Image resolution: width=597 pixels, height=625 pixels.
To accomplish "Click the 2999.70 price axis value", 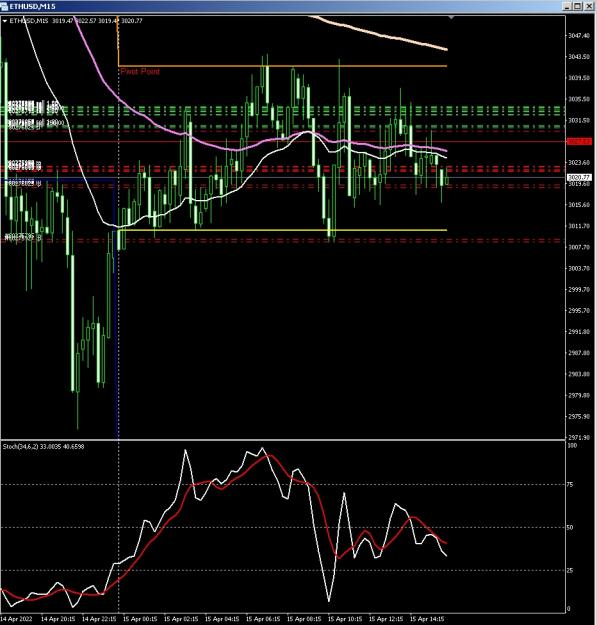I will [x=579, y=289].
